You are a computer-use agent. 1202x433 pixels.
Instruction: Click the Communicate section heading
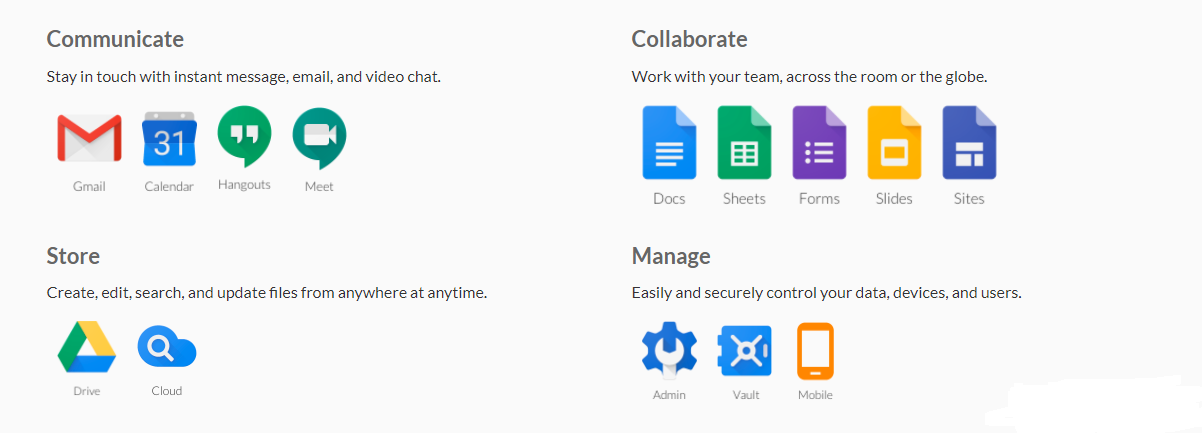(115, 40)
